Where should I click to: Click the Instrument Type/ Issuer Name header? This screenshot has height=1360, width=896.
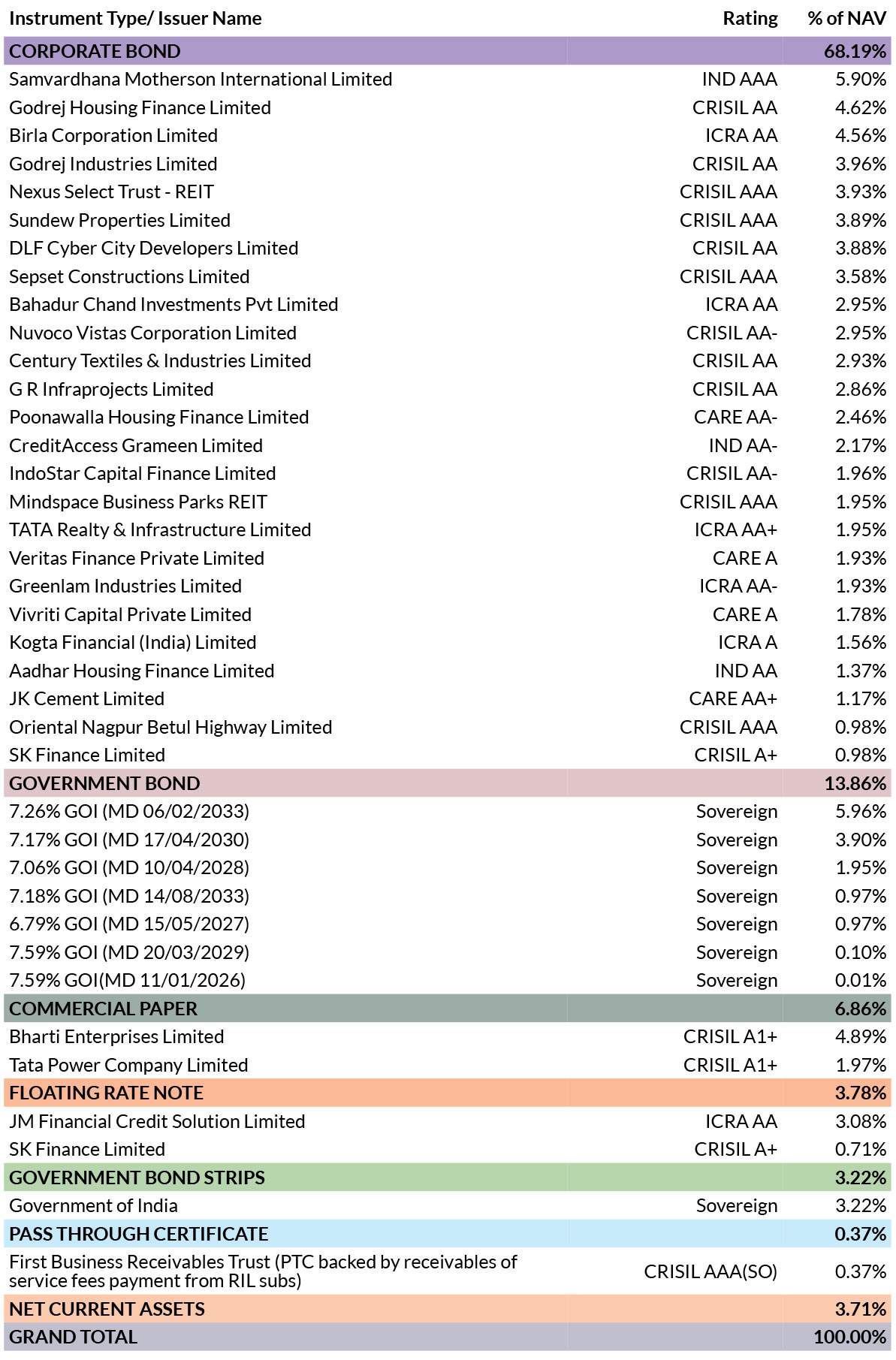pyautogui.click(x=135, y=19)
